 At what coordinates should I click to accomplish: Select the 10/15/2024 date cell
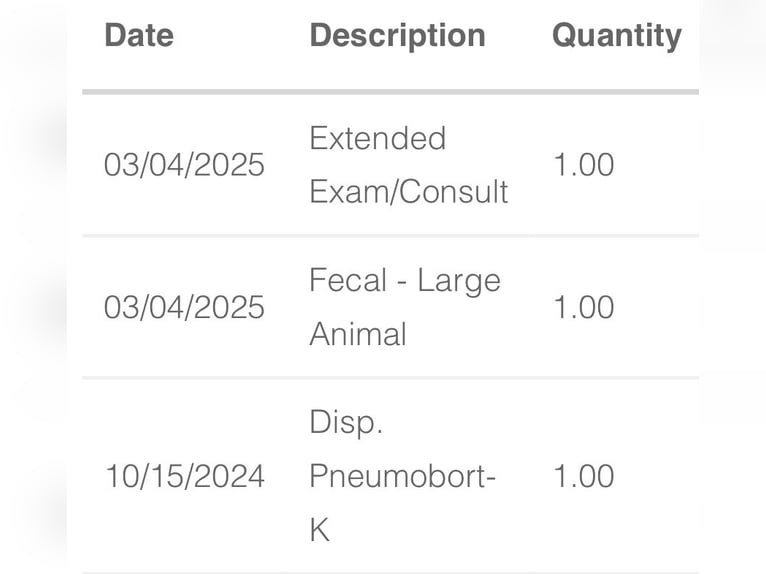pos(184,476)
